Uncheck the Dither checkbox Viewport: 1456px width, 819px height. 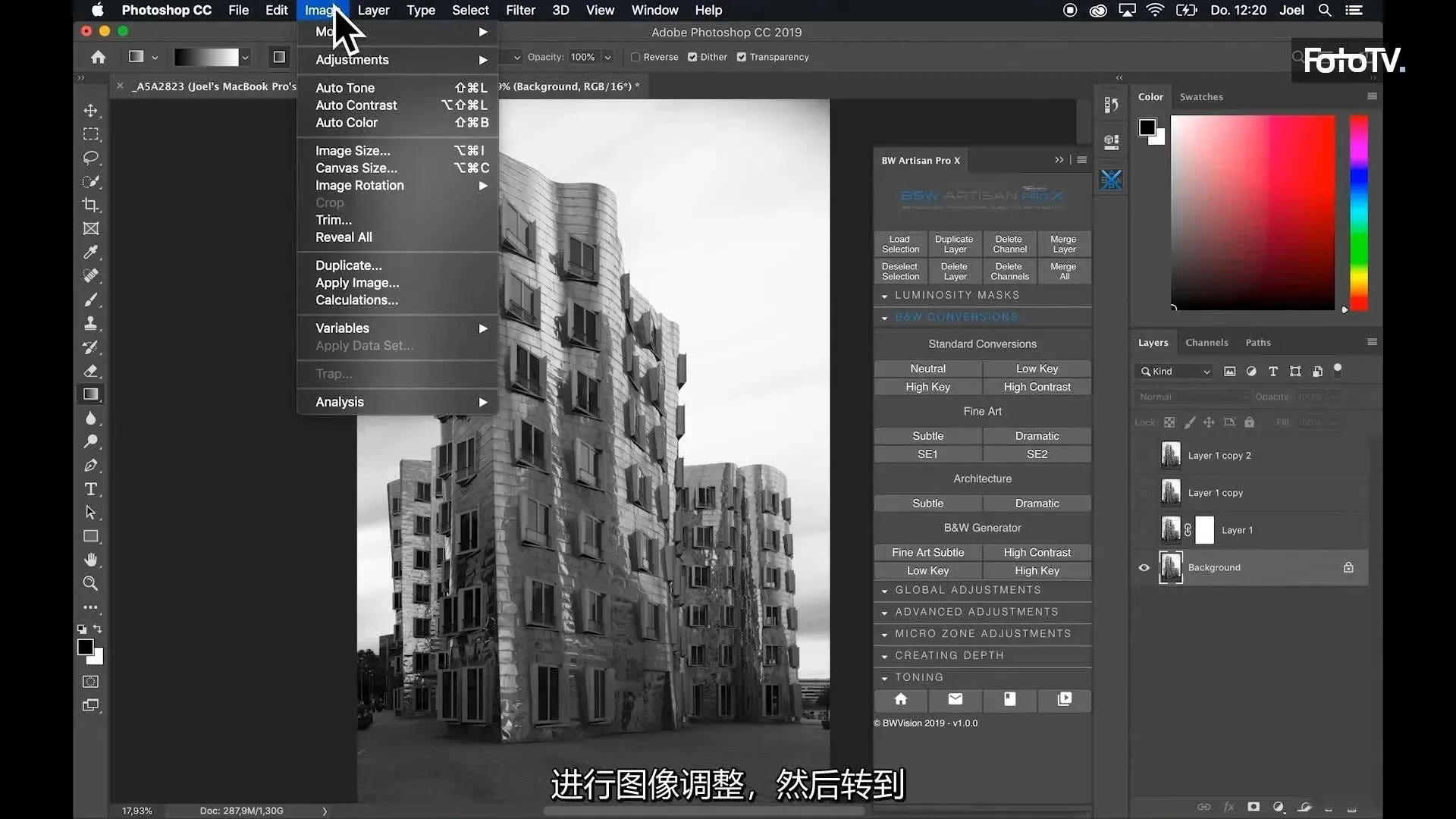point(692,57)
